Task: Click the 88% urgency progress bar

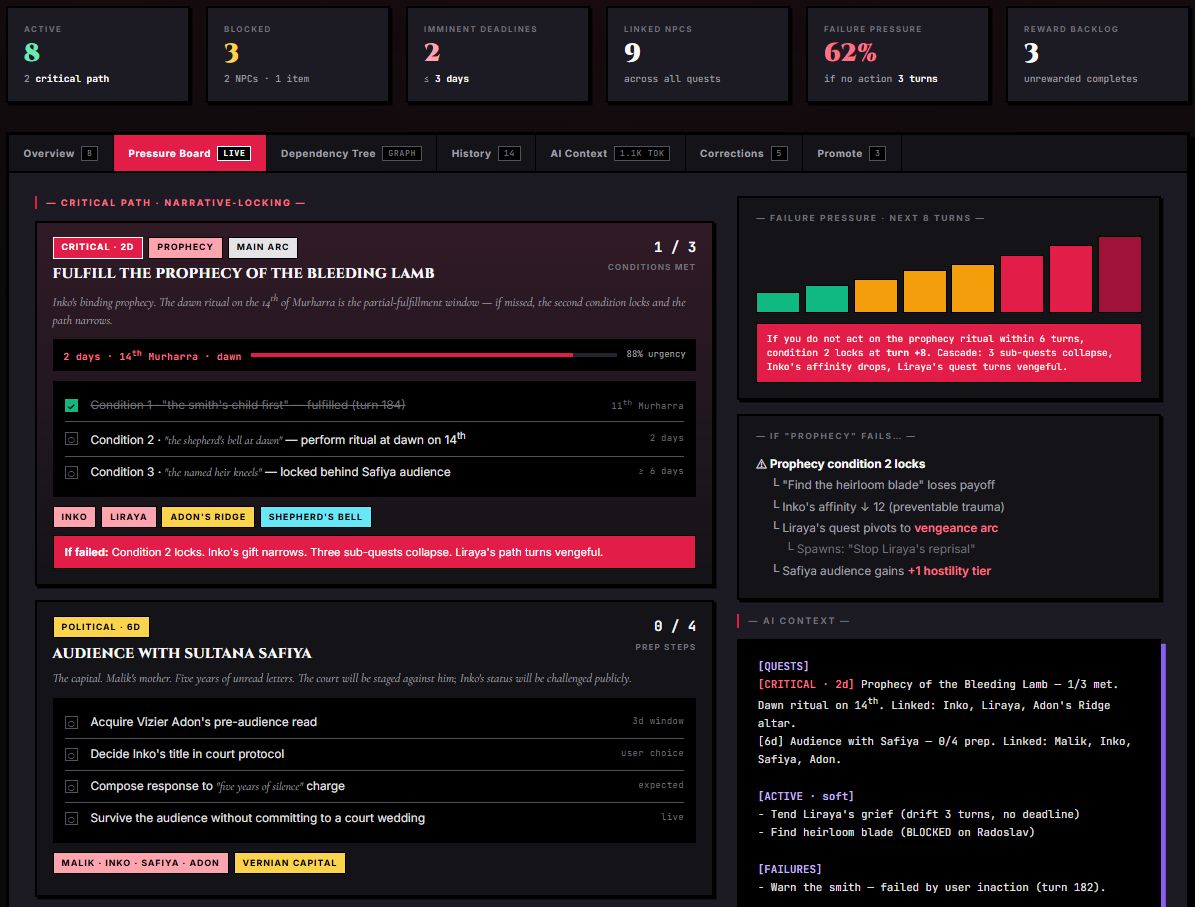Action: (434, 355)
